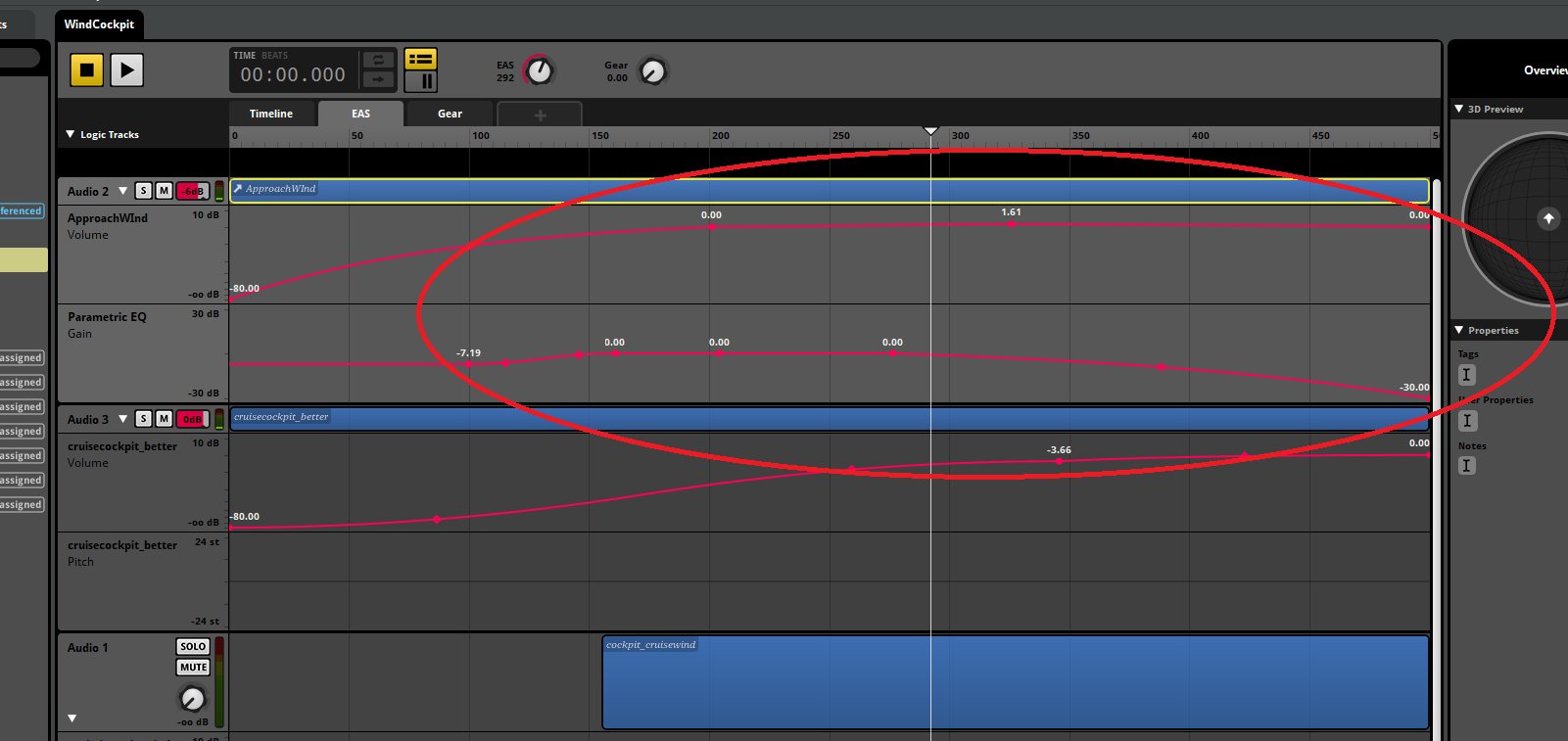Click the cruisecockpit_better Pitch automation label
1568x741 pixels.
pyautogui.click(x=122, y=553)
